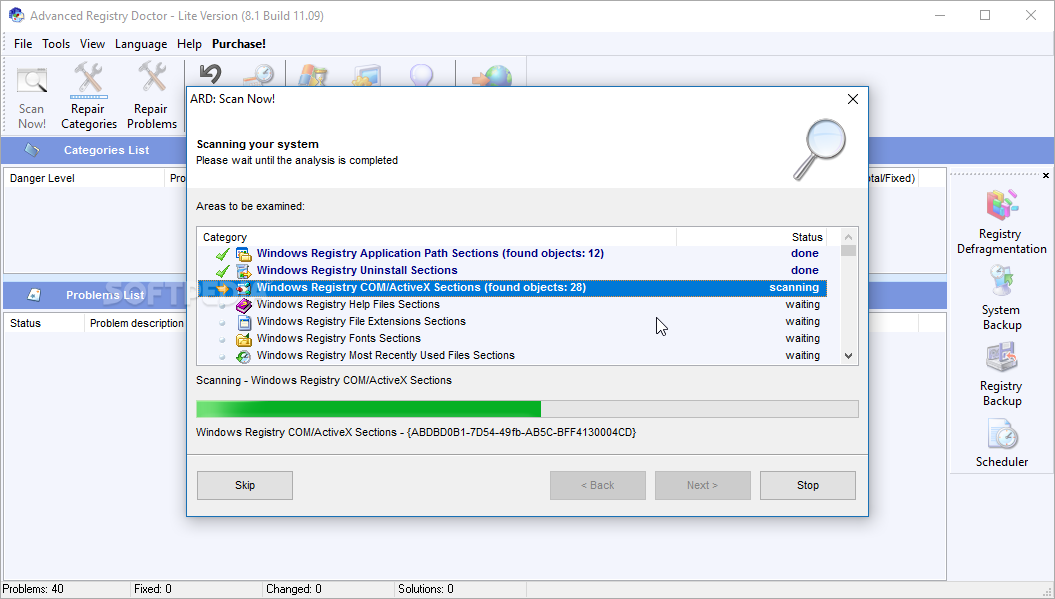Open the Repair Problems tool

[x=151, y=96]
